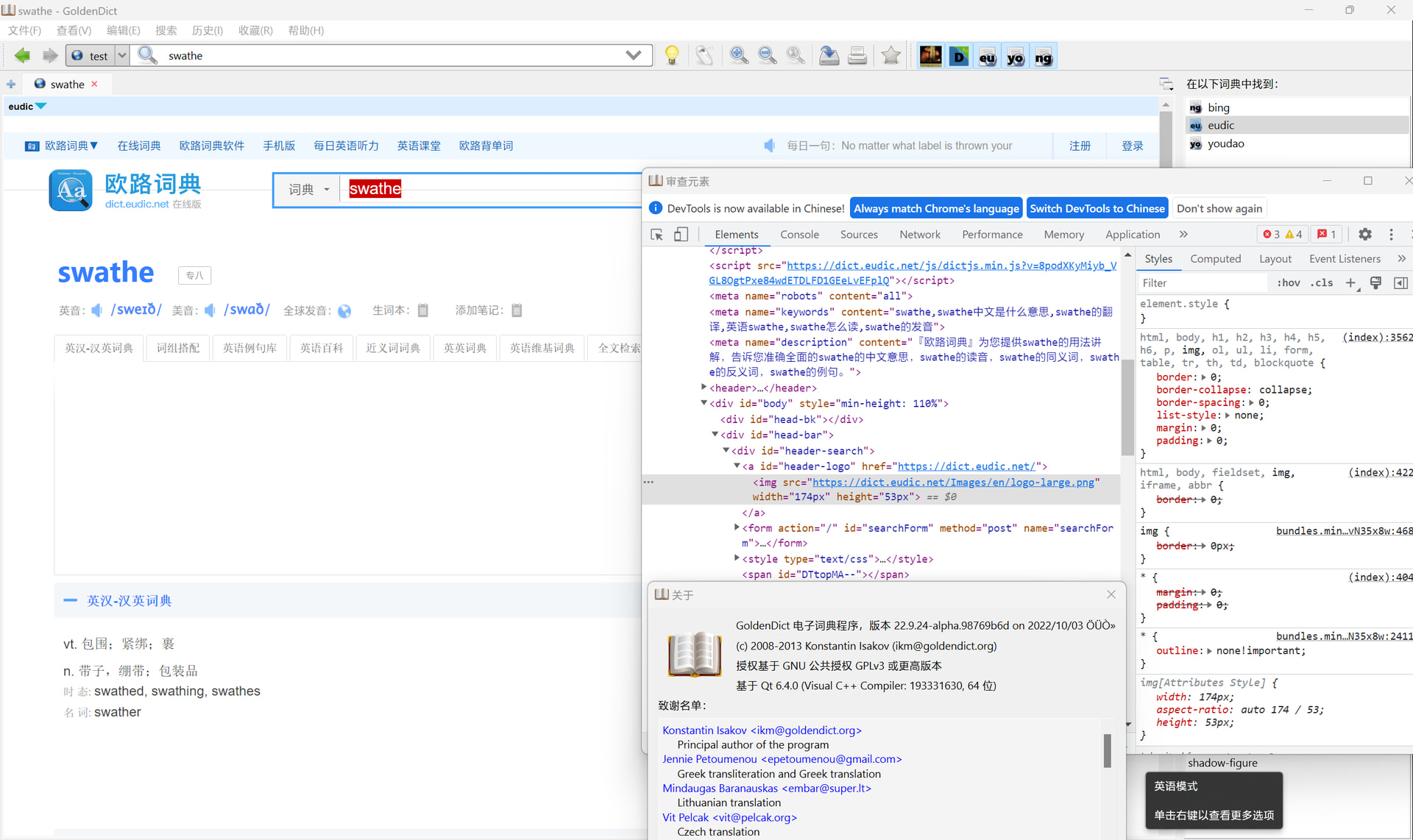
Task: Select youdao in found dictionaries list
Action: coord(1225,143)
